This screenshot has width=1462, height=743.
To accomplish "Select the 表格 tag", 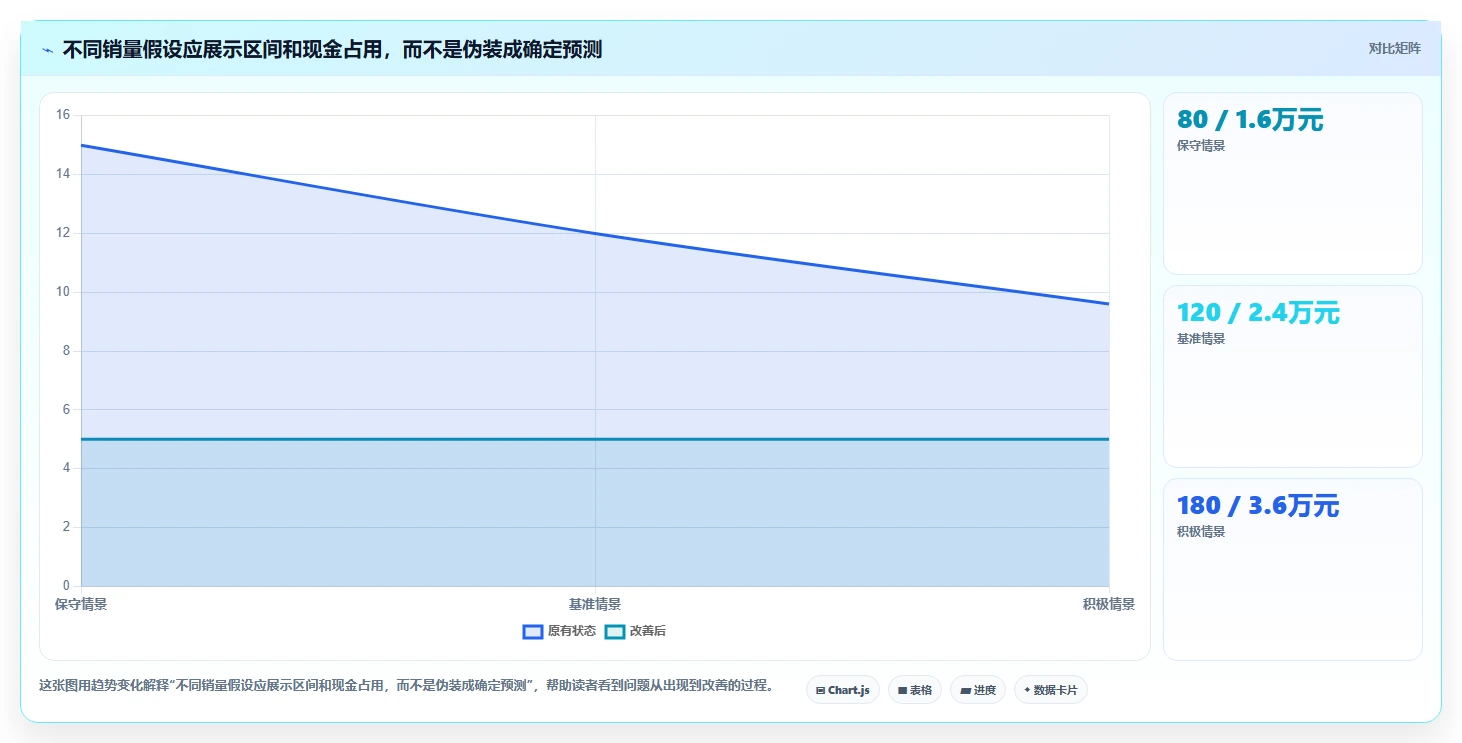I will (915, 690).
